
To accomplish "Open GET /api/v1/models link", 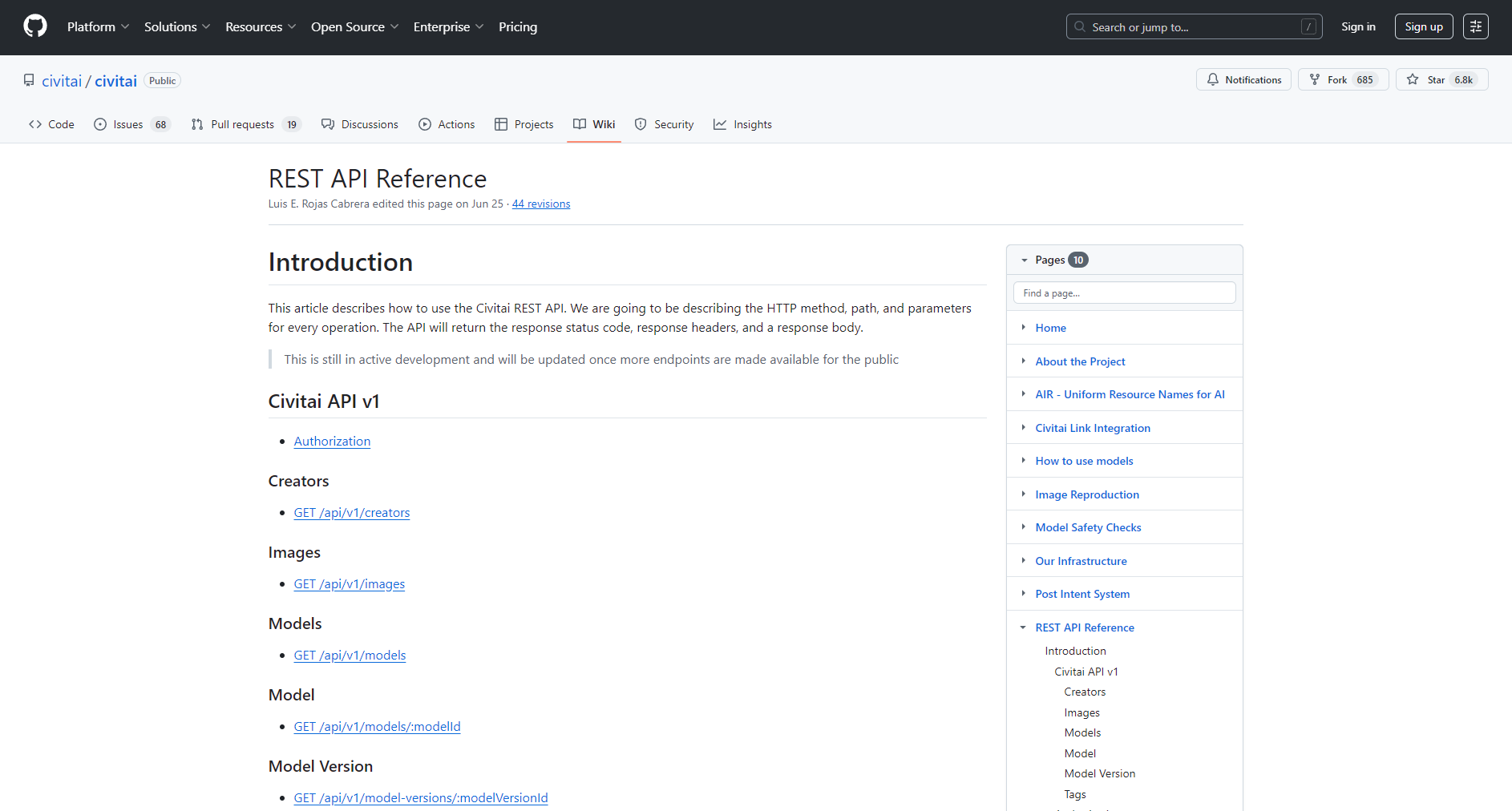I will tap(350, 655).
